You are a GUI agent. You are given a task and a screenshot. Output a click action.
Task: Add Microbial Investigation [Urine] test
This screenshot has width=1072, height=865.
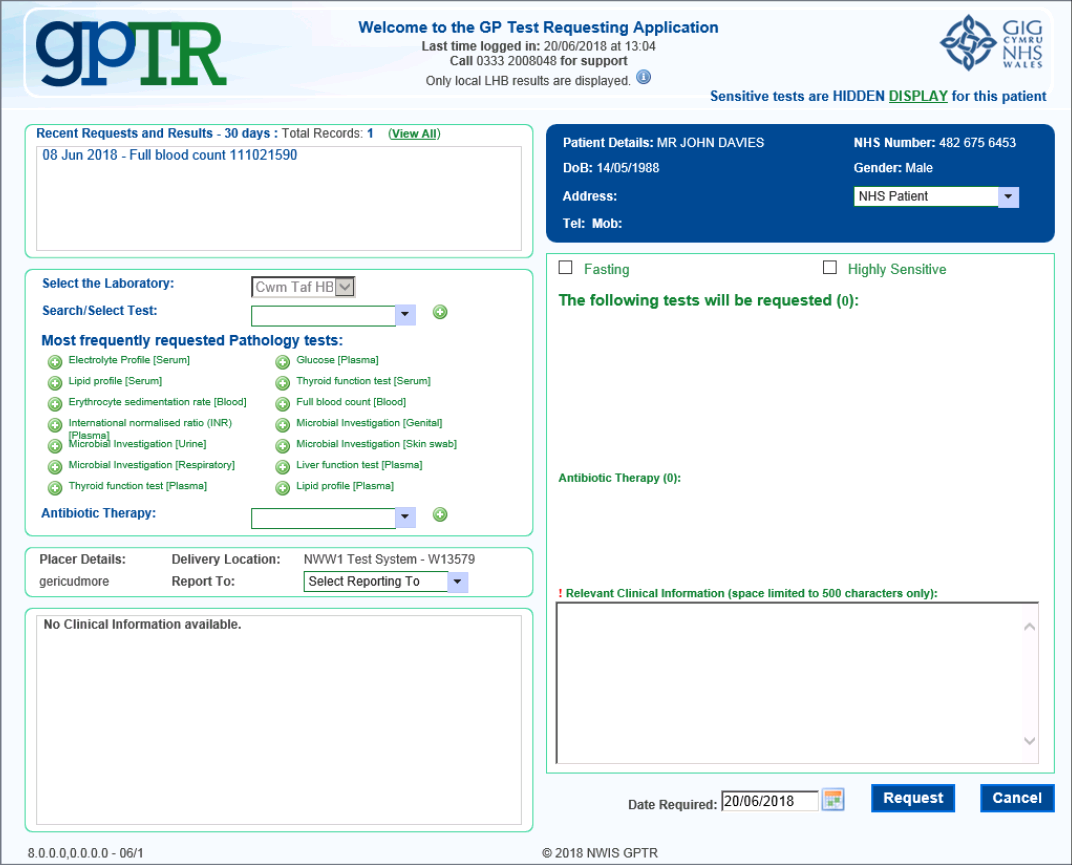pos(55,445)
